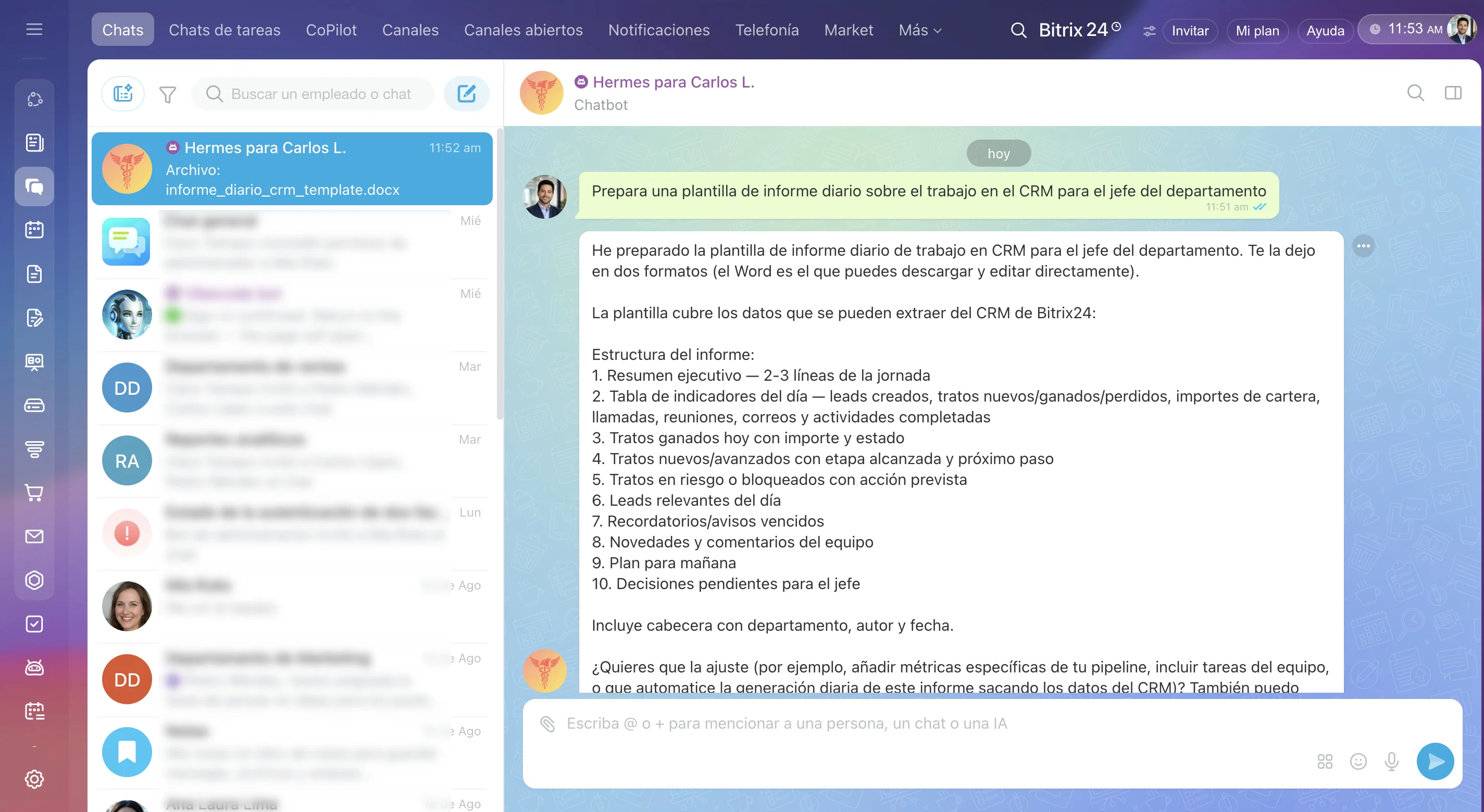Screen dimensions: 1484x812
Task: Click the Mi plan button
Action: tap(1257, 31)
